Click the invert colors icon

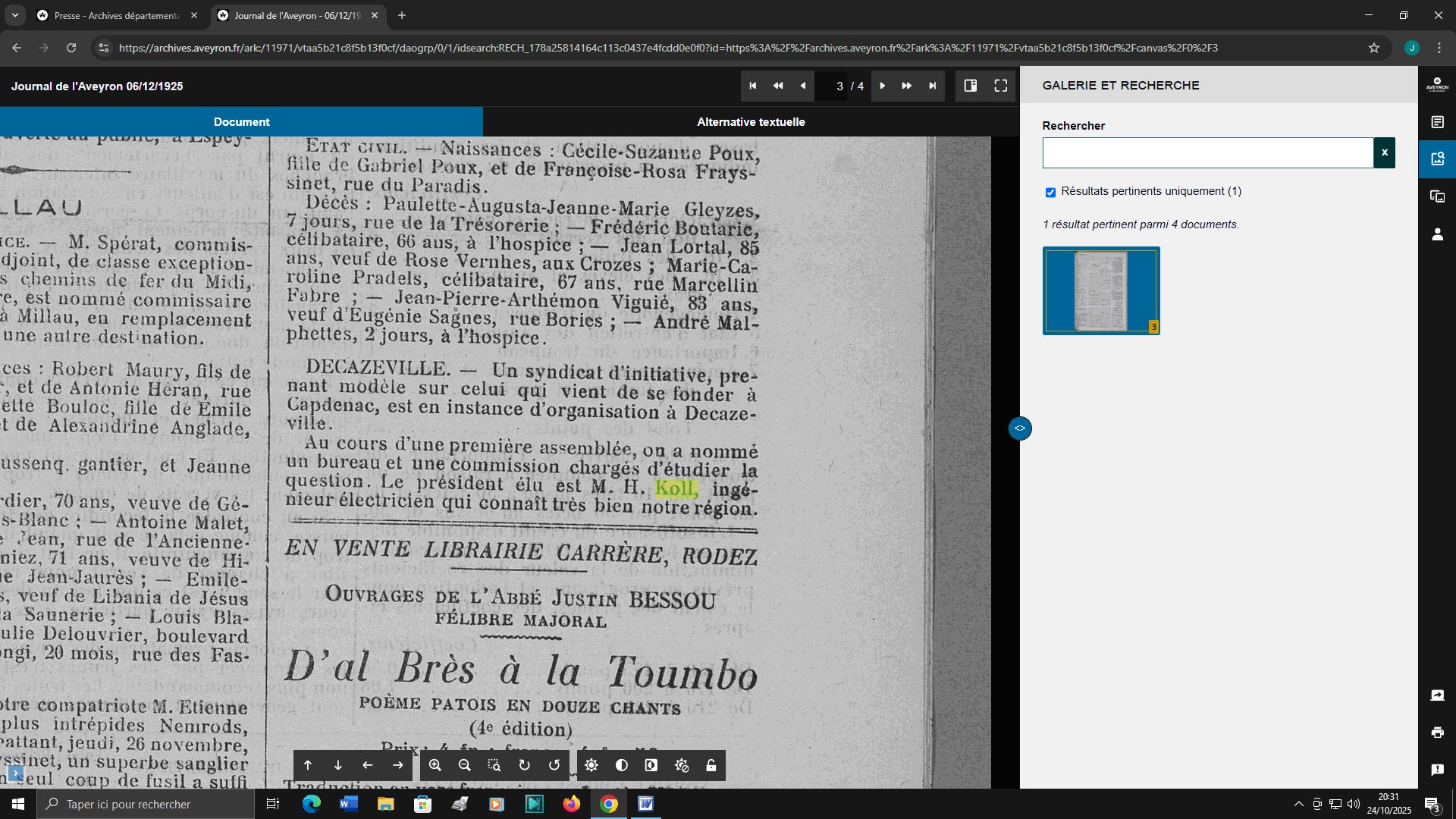point(651,765)
